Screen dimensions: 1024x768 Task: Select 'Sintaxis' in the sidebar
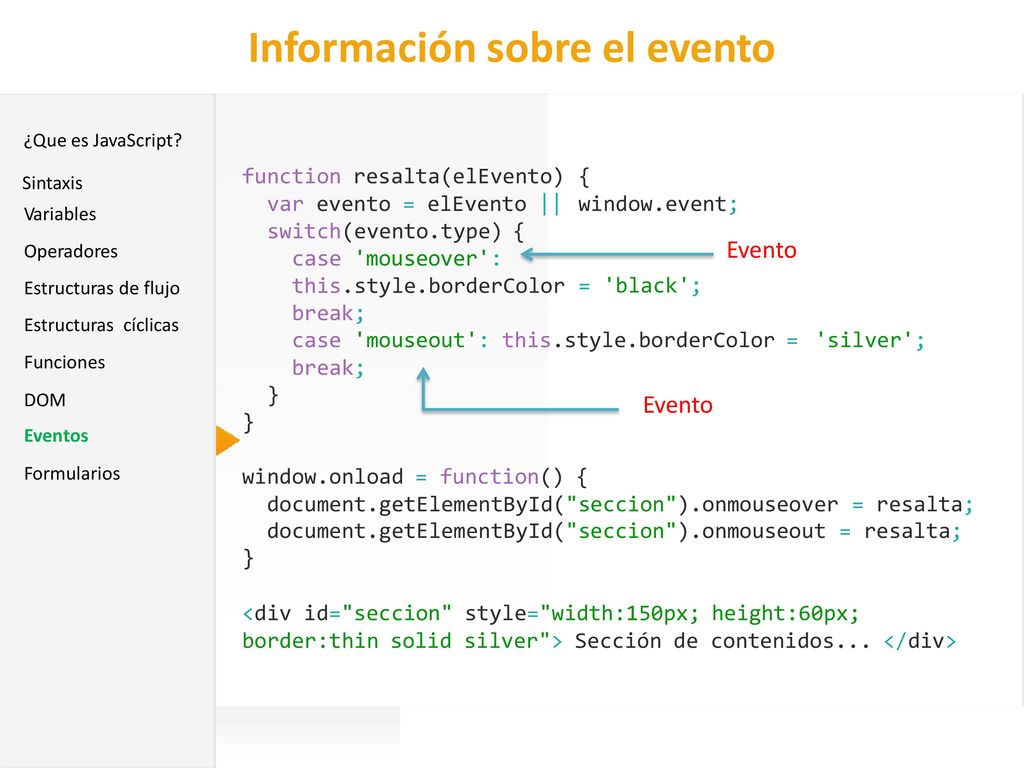[52, 183]
